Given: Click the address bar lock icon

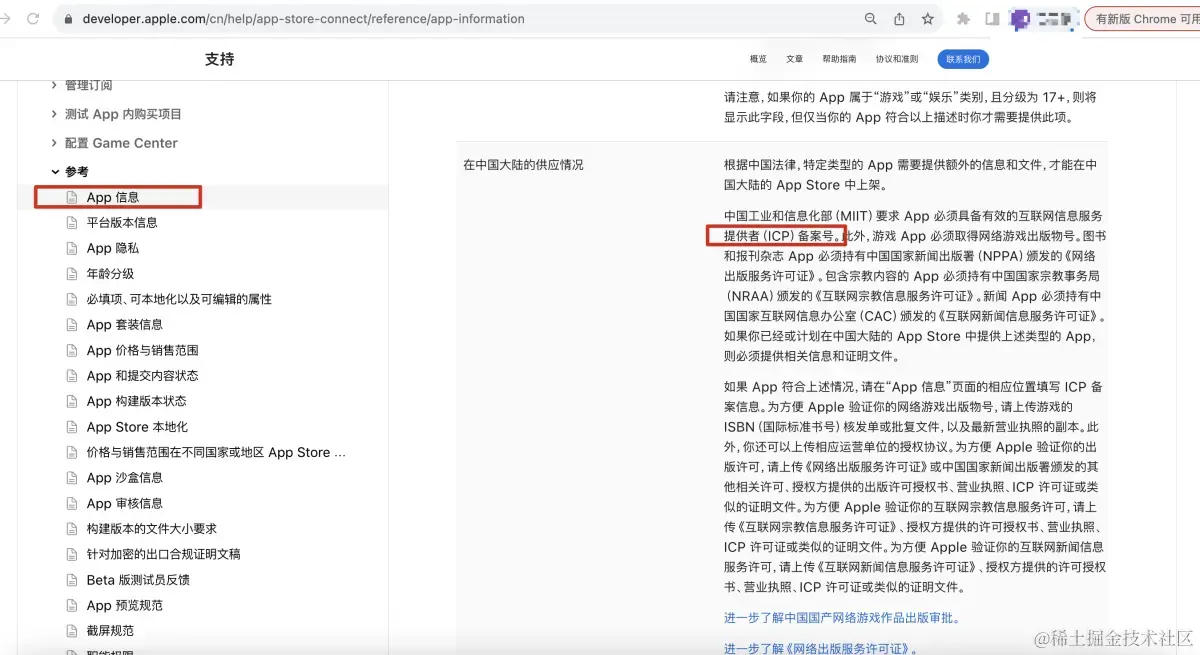Looking at the screenshot, I should click(69, 19).
